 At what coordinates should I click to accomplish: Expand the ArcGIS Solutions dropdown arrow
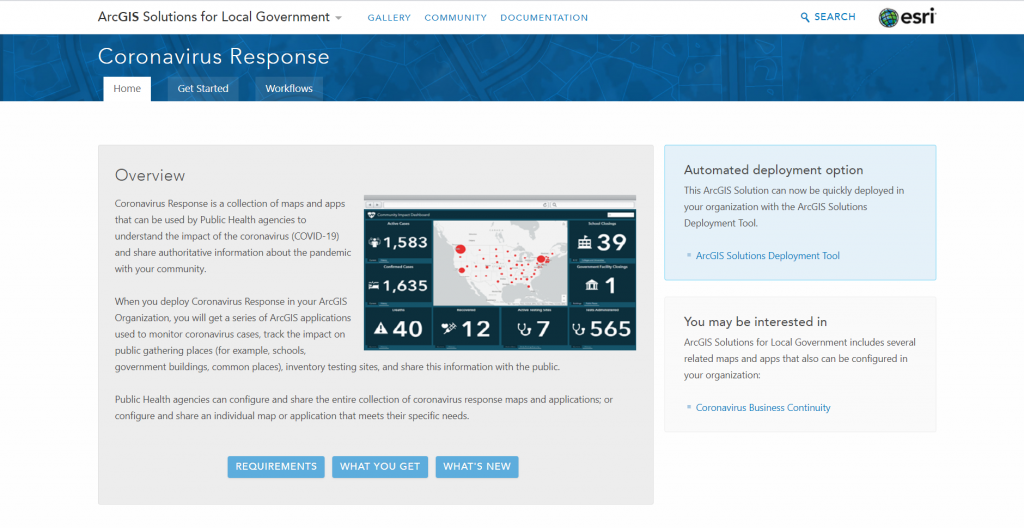tap(338, 18)
